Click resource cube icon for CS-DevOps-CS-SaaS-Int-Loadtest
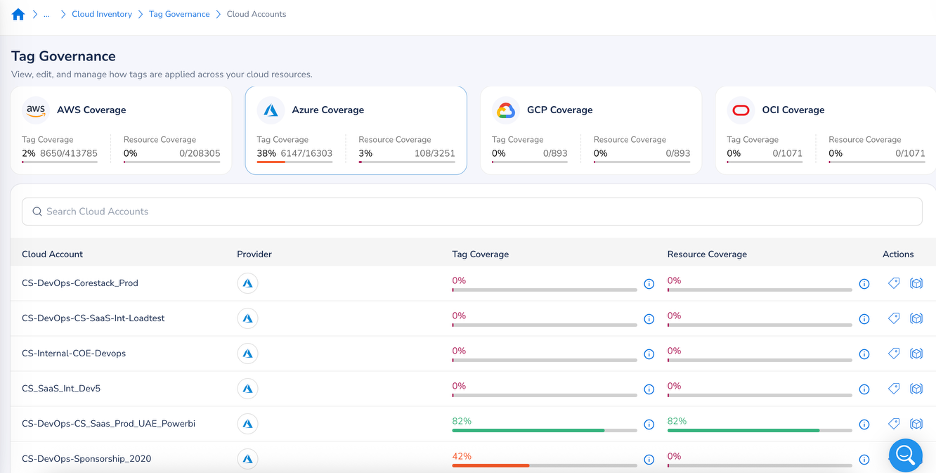The width and height of the screenshot is (936, 474). 916,319
